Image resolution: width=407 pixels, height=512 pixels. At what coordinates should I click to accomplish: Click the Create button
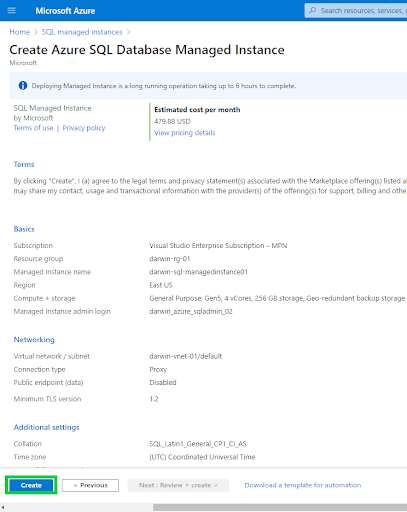[31, 485]
